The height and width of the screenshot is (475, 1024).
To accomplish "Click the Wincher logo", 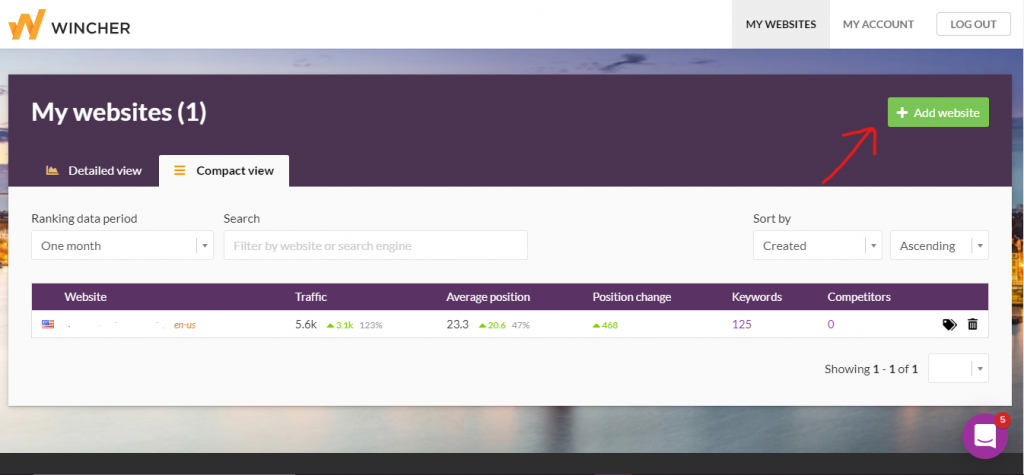I will click(x=69, y=25).
